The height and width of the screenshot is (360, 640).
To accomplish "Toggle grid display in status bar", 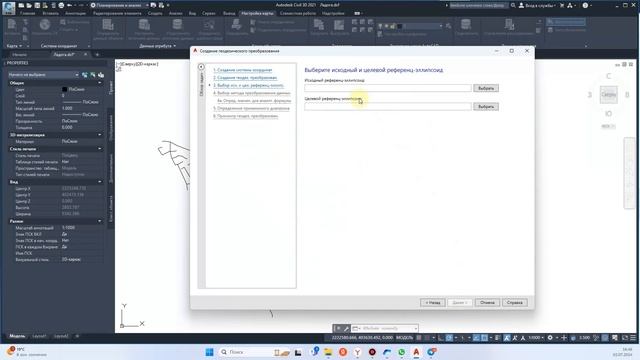I will [419, 338].
